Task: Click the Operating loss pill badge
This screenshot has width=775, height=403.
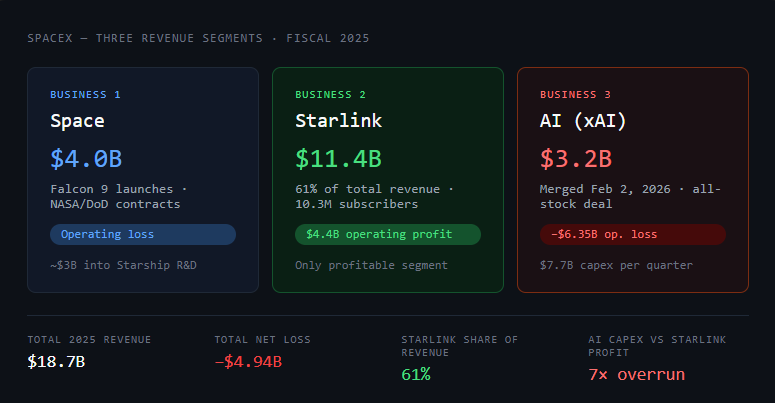Action: pos(143,234)
